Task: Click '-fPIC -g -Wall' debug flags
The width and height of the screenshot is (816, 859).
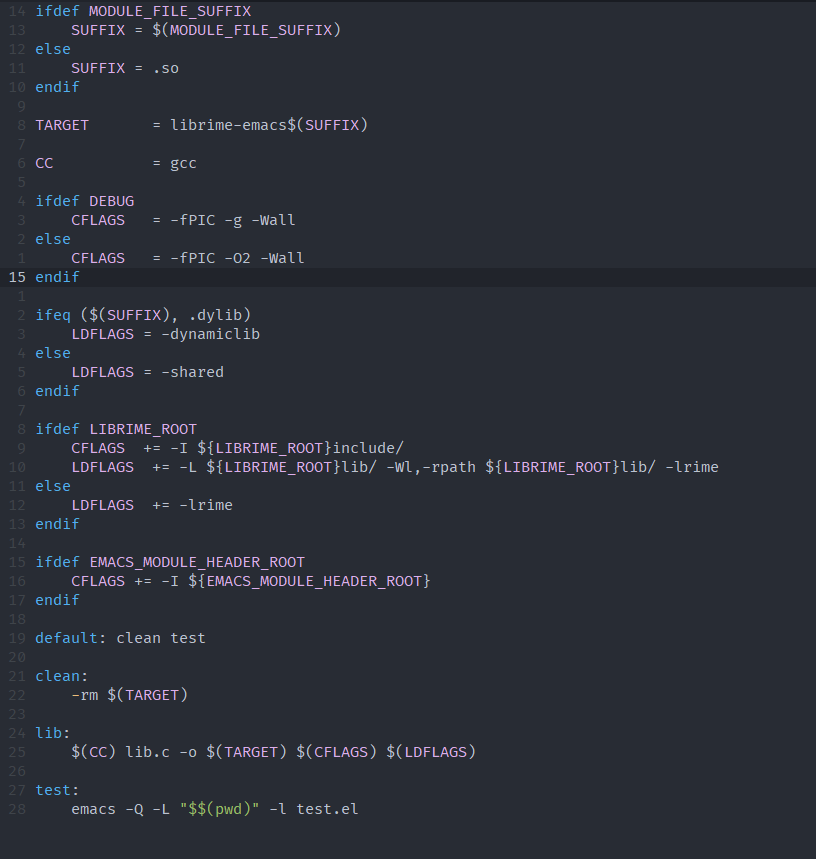Action: click(x=233, y=220)
